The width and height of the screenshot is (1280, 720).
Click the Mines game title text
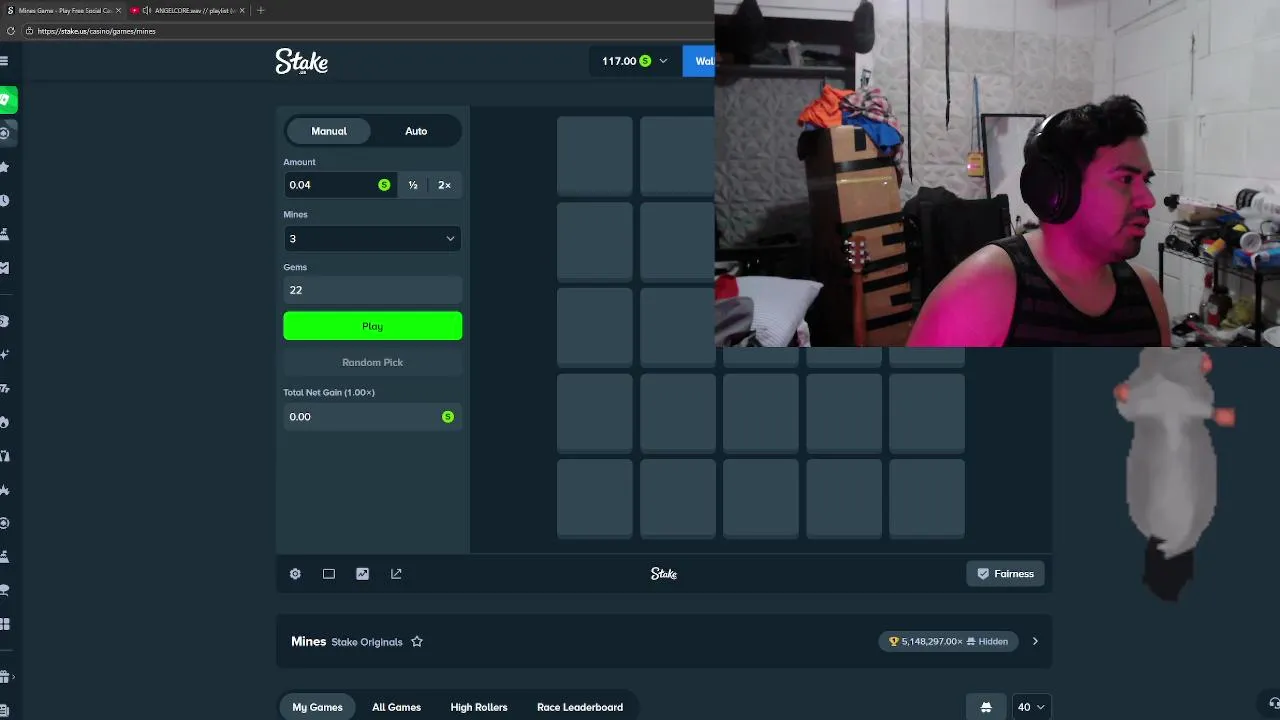coord(309,642)
